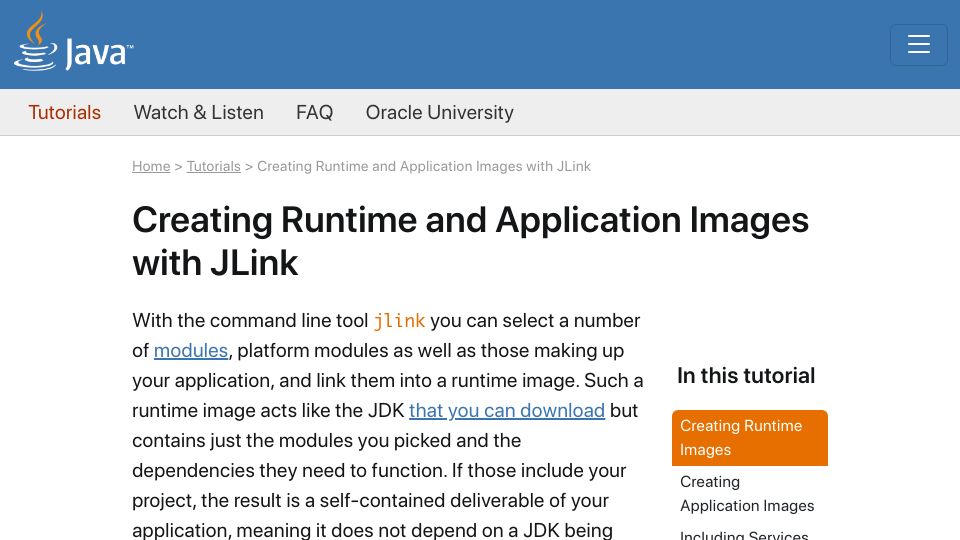This screenshot has height=540, width=960.
Task: Open the hamburger navigation menu
Action: click(918, 45)
